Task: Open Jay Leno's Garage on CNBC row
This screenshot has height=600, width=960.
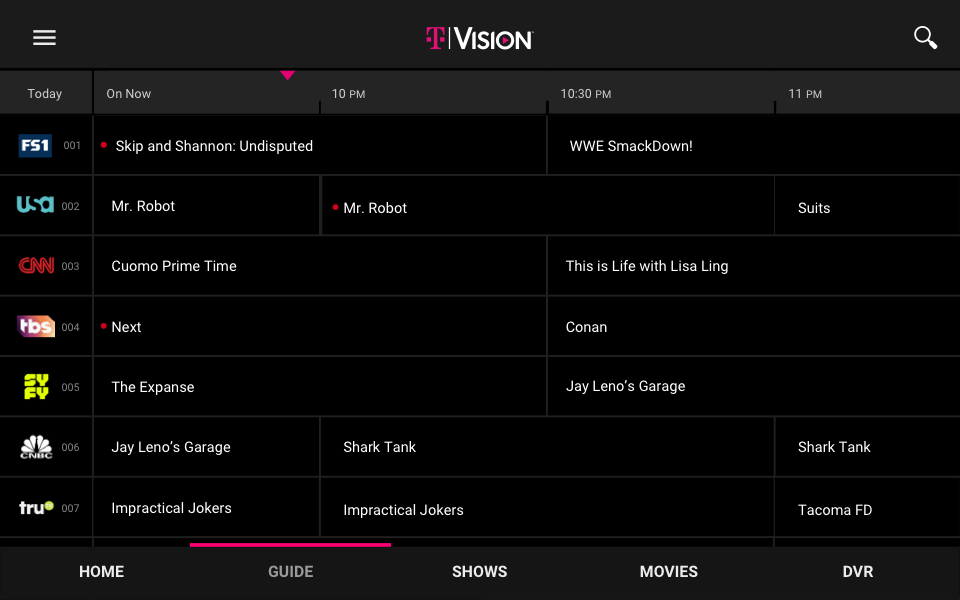Action: [207, 447]
